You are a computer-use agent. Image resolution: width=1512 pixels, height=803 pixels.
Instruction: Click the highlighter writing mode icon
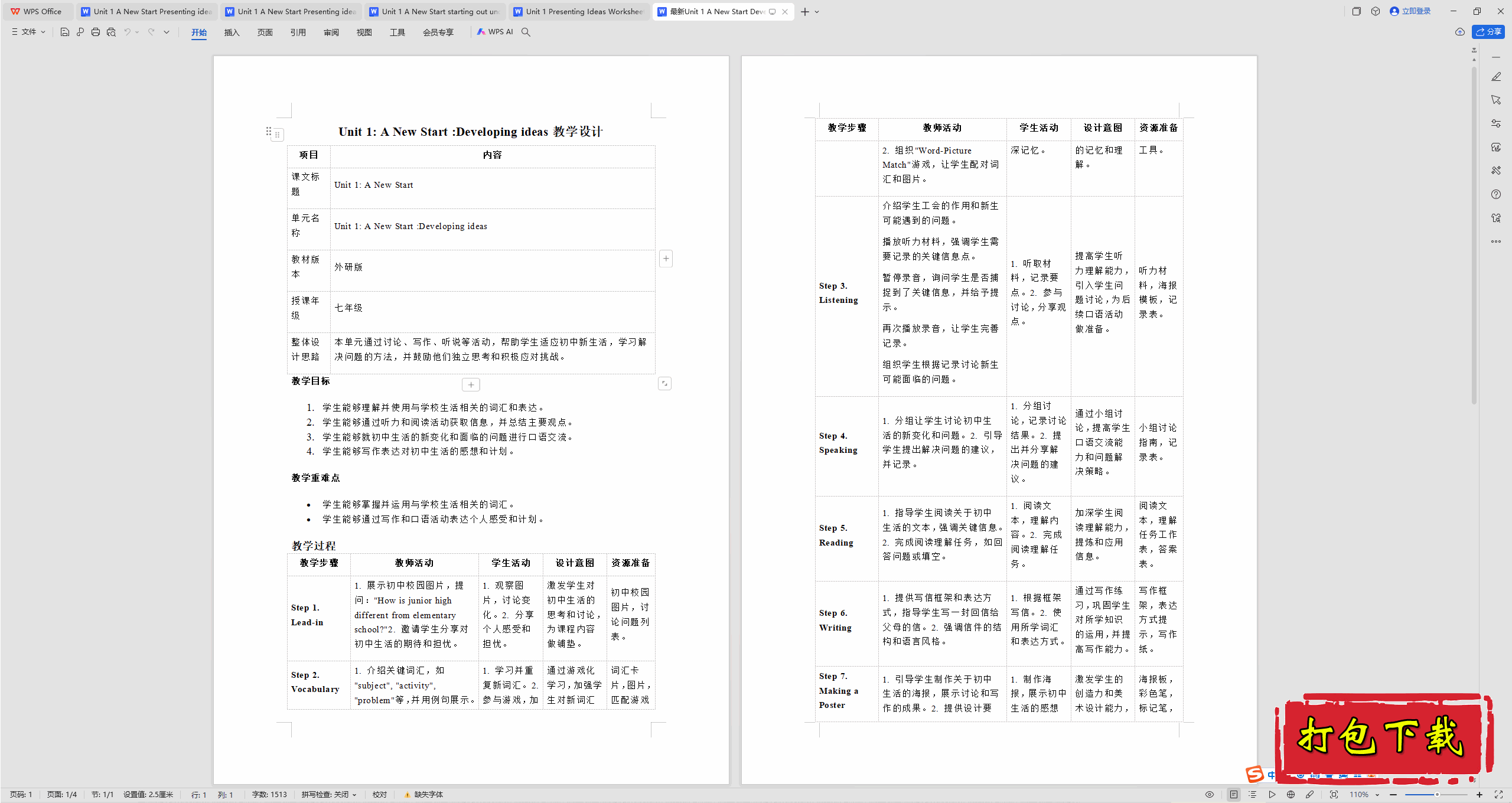[1309, 795]
